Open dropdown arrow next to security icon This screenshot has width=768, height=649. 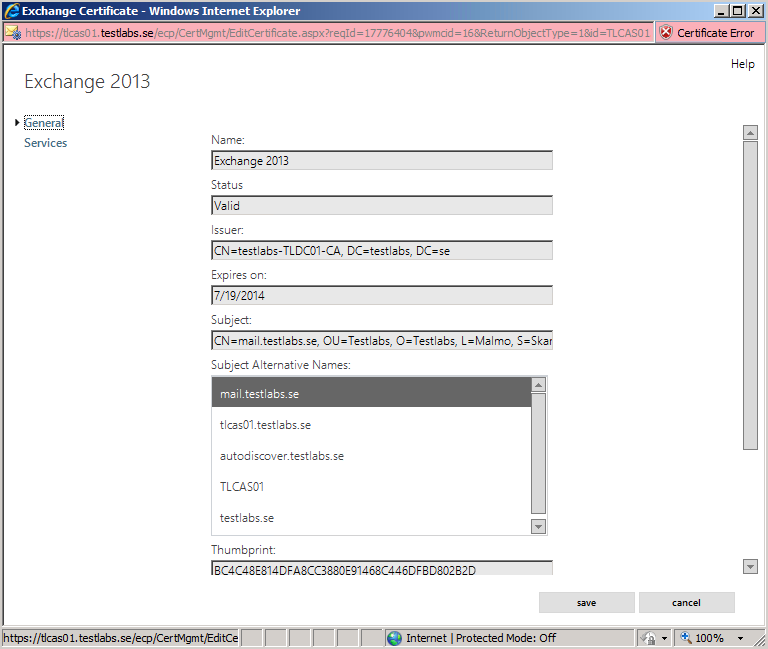664,638
